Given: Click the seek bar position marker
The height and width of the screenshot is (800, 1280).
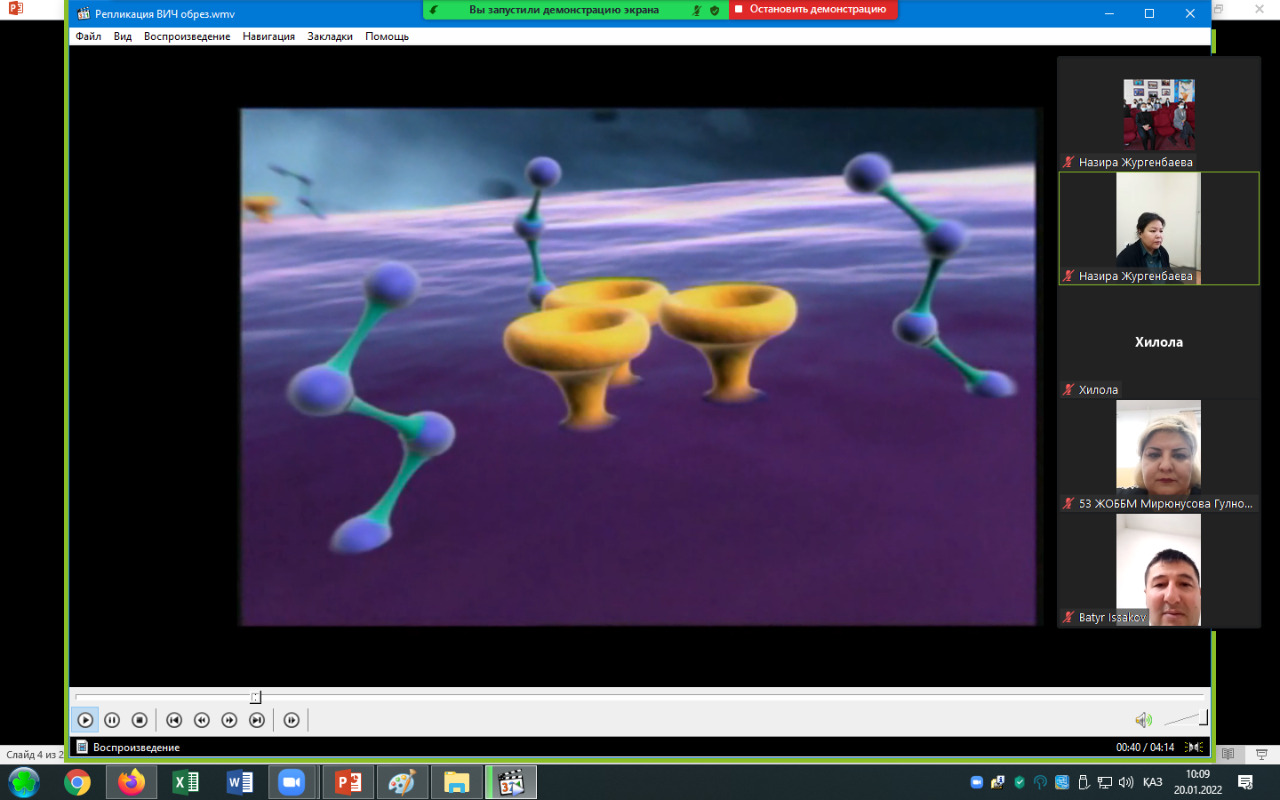Looking at the screenshot, I should [256, 697].
